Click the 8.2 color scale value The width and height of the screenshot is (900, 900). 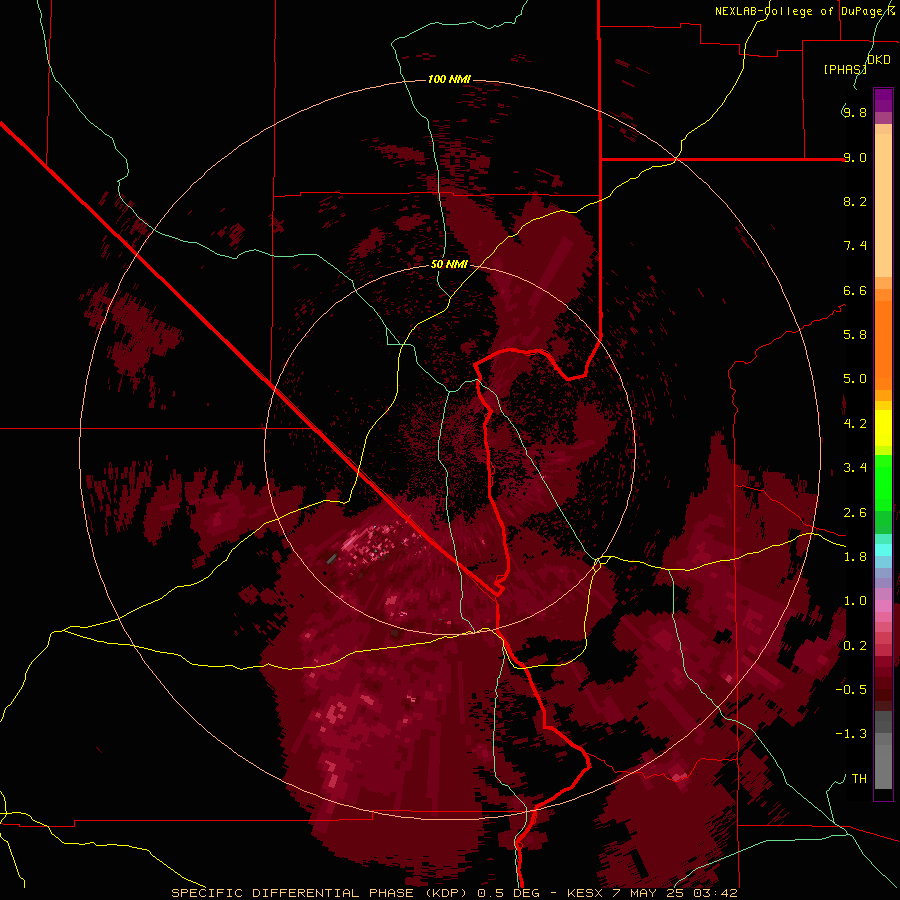pyautogui.click(x=855, y=201)
